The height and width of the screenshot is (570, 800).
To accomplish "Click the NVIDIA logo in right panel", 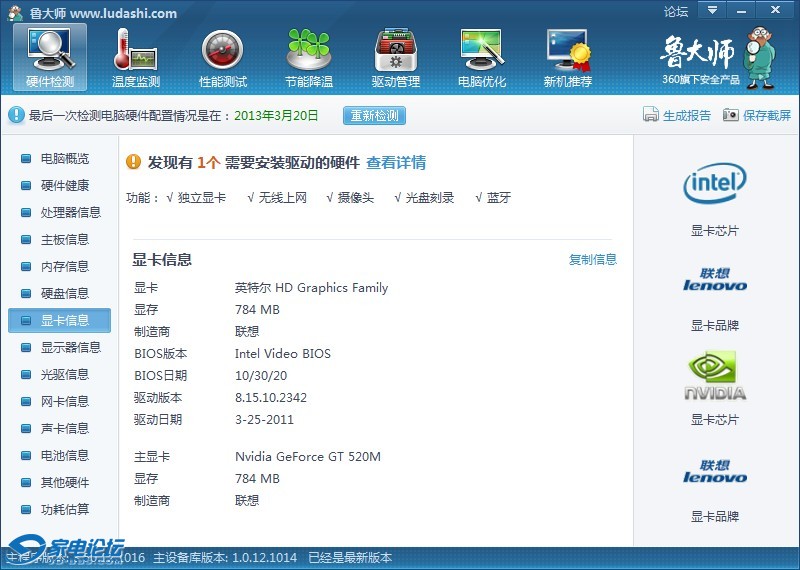I will (714, 376).
